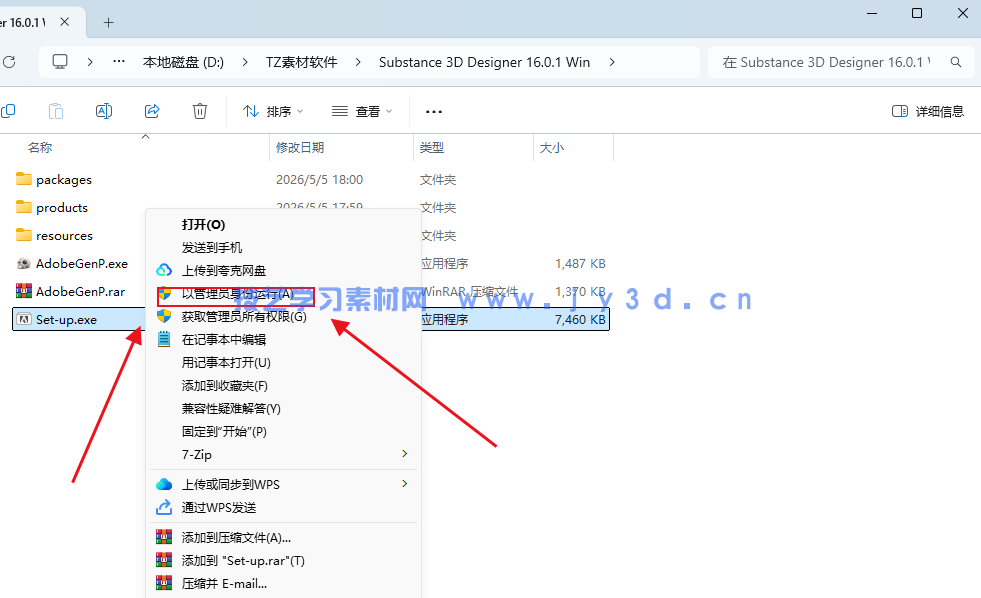Toggle the 详细信息 details pane
The image size is (981, 598).
(927, 111)
